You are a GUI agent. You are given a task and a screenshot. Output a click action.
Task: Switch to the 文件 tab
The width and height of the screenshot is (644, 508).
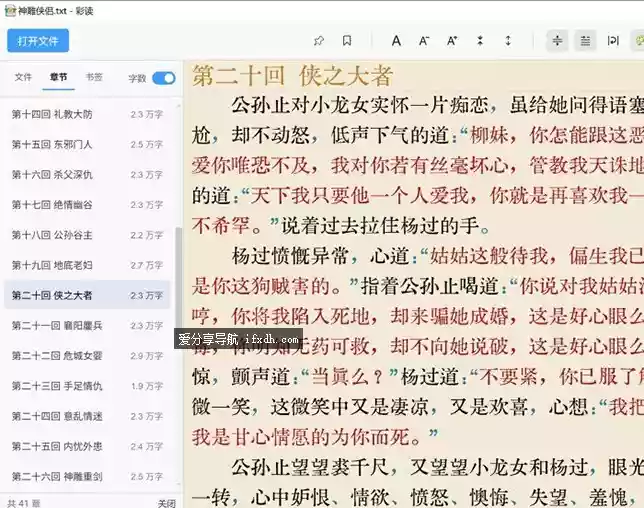click(x=23, y=77)
